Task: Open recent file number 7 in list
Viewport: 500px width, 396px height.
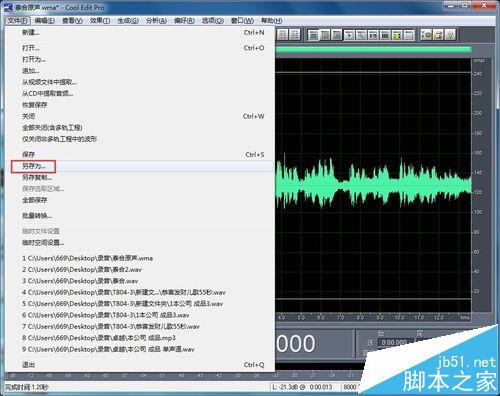Action: (140, 327)
